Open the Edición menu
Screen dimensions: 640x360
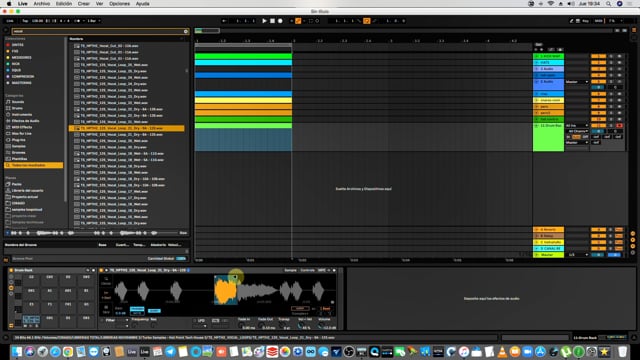point(64,4)
